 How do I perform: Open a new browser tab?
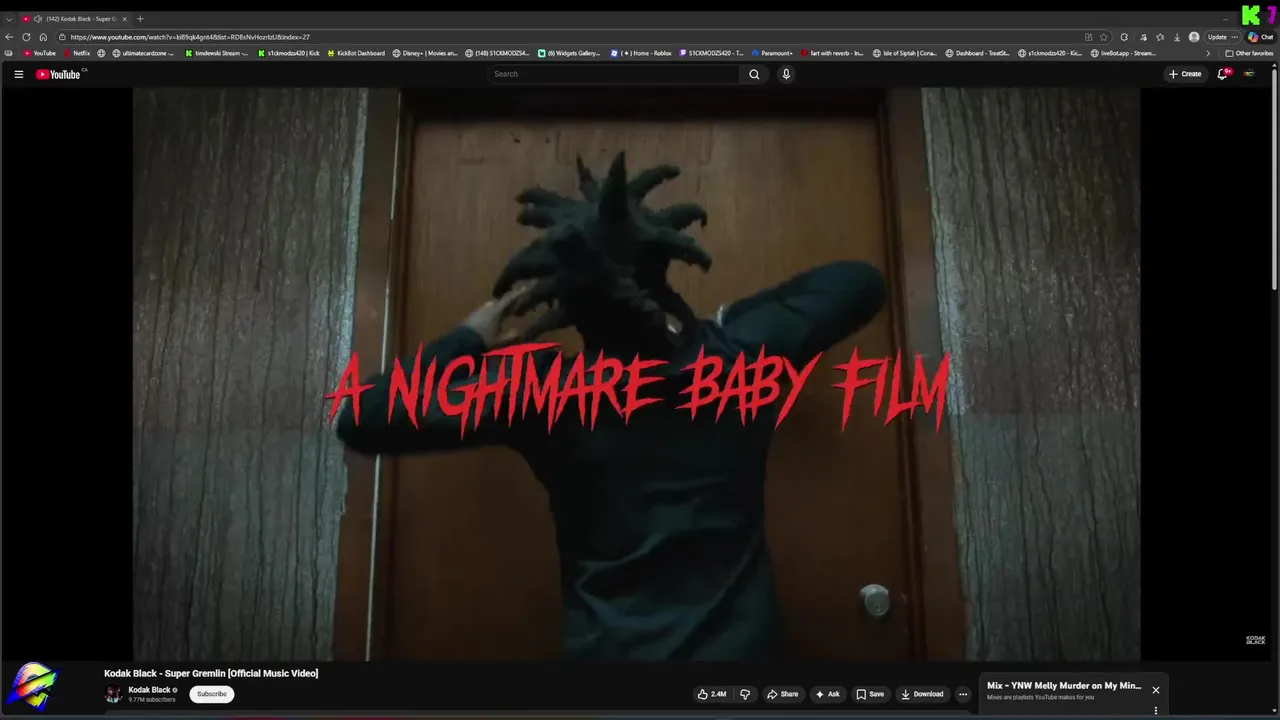[x=140, y=19]
